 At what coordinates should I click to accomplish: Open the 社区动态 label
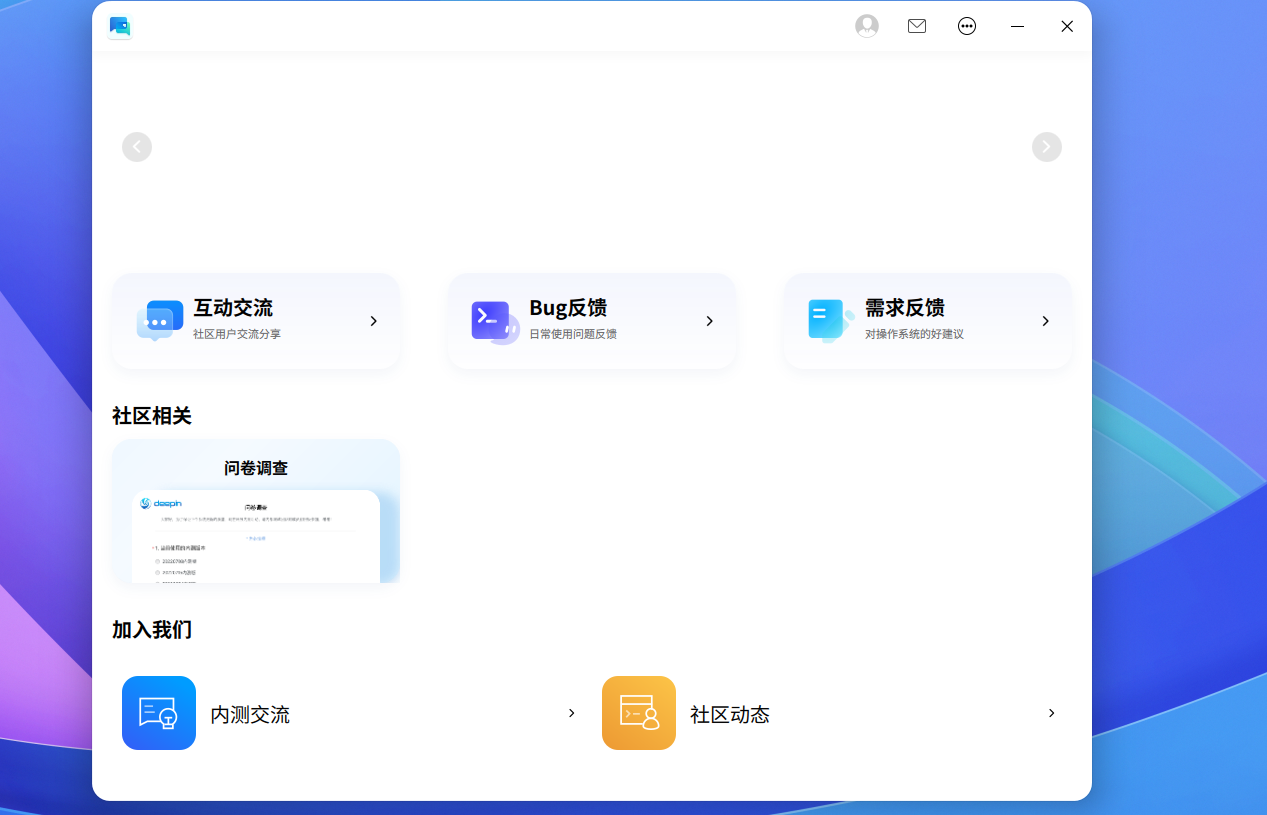pos(730,715)
